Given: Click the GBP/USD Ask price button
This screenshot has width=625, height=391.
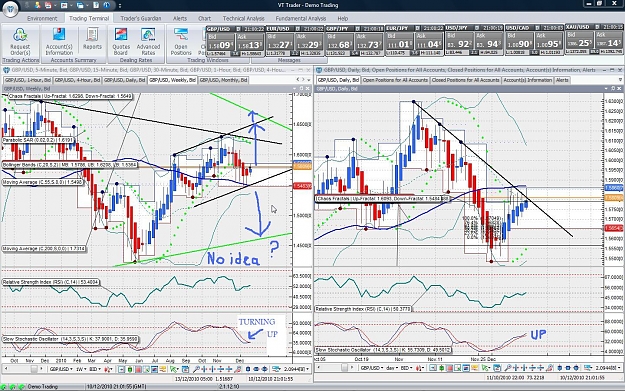Looking at the screenshot, I should pyautogui.click(x=249, y=42).
